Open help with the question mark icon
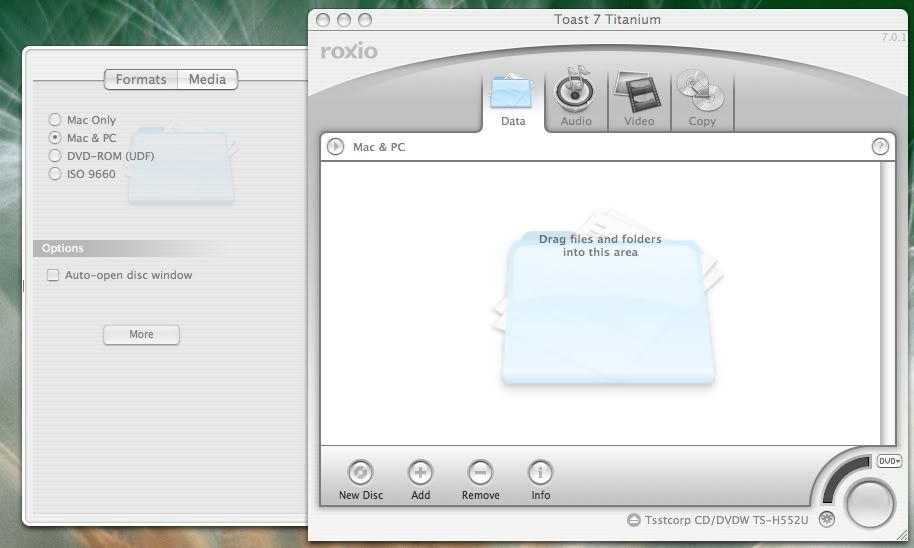The image size is (914, 548). coord(880,146)
